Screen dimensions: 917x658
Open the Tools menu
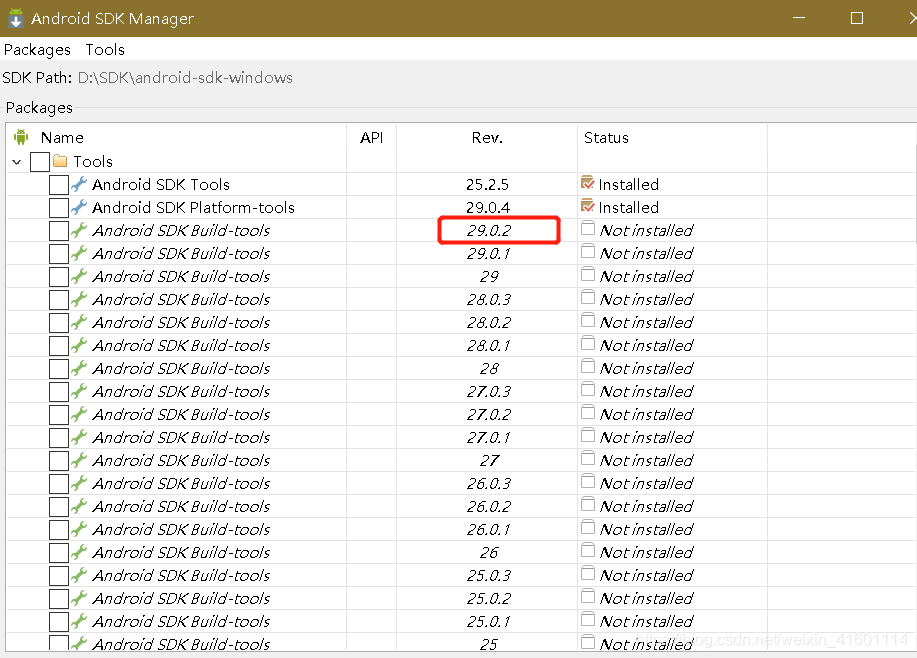point(104,49)
